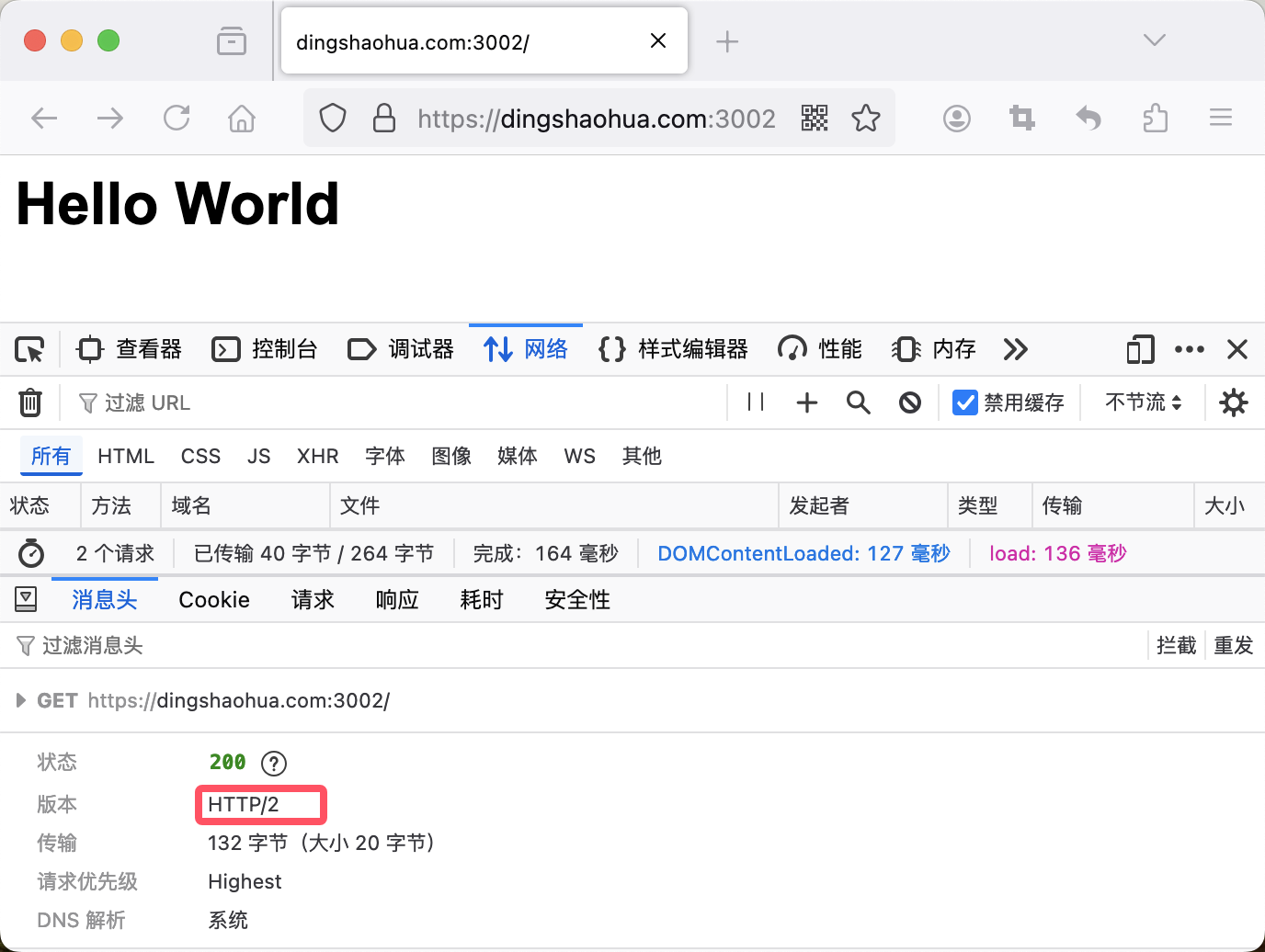Go forward with the forward arrow
The width and height of the screenshot is (1265, 952).
110,118
